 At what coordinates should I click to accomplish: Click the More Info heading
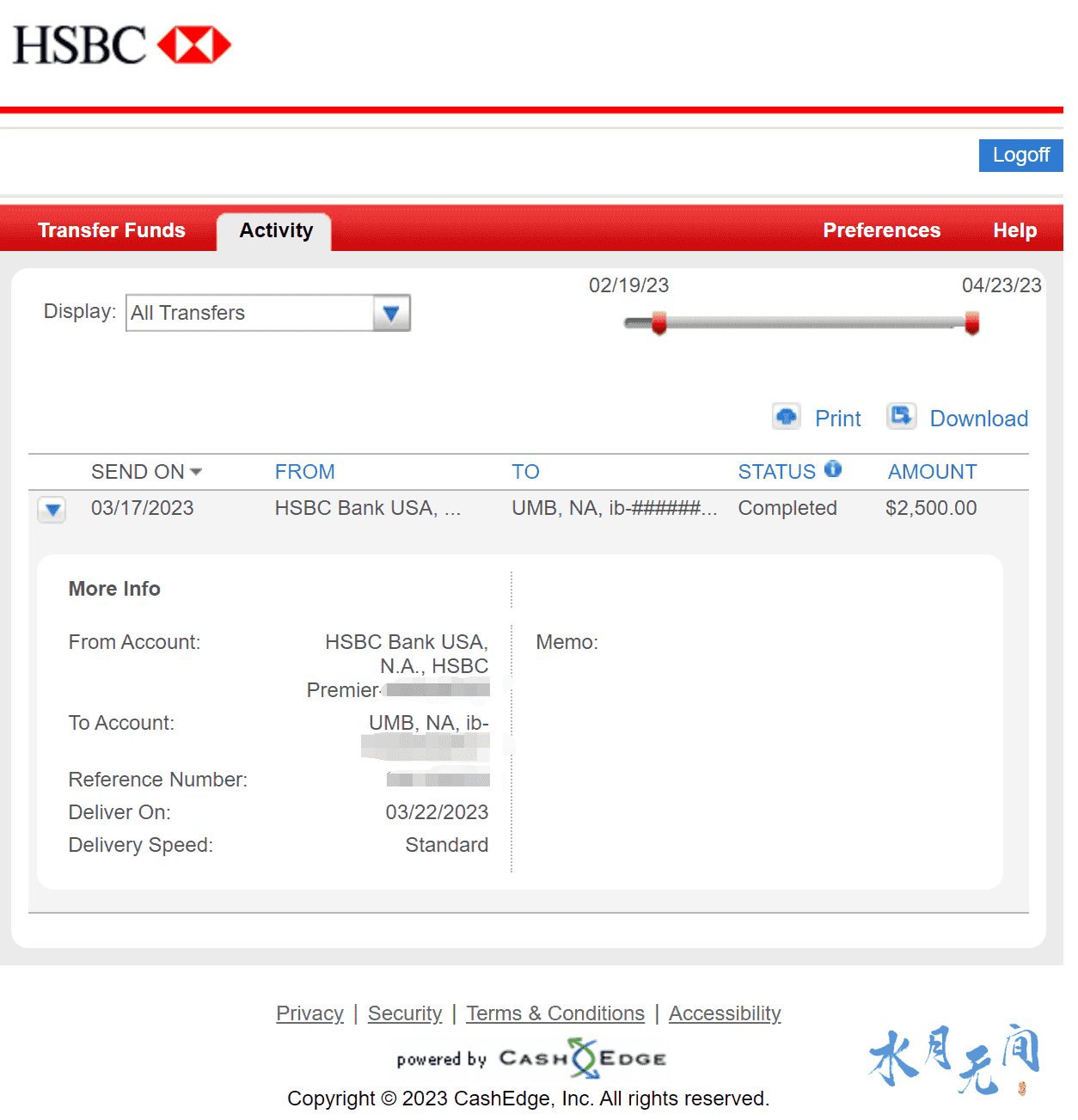pos(114,589)
